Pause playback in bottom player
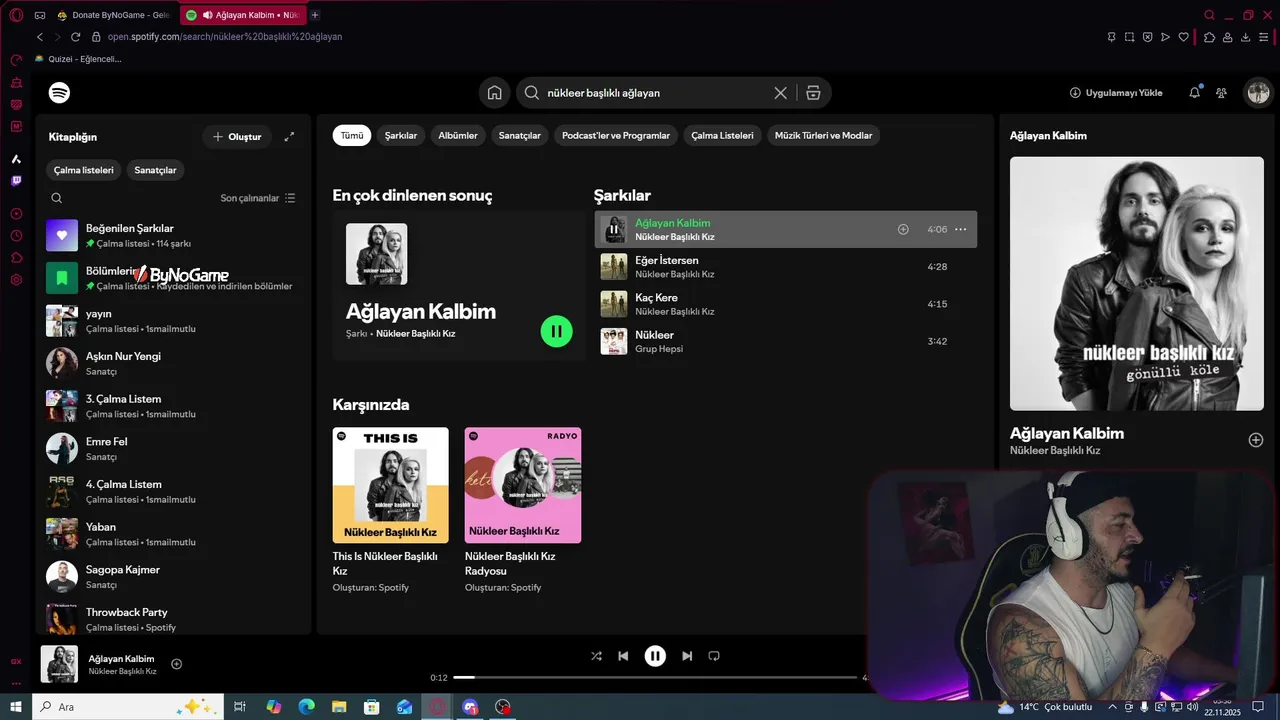1280x720 pixels. [655, 656]
